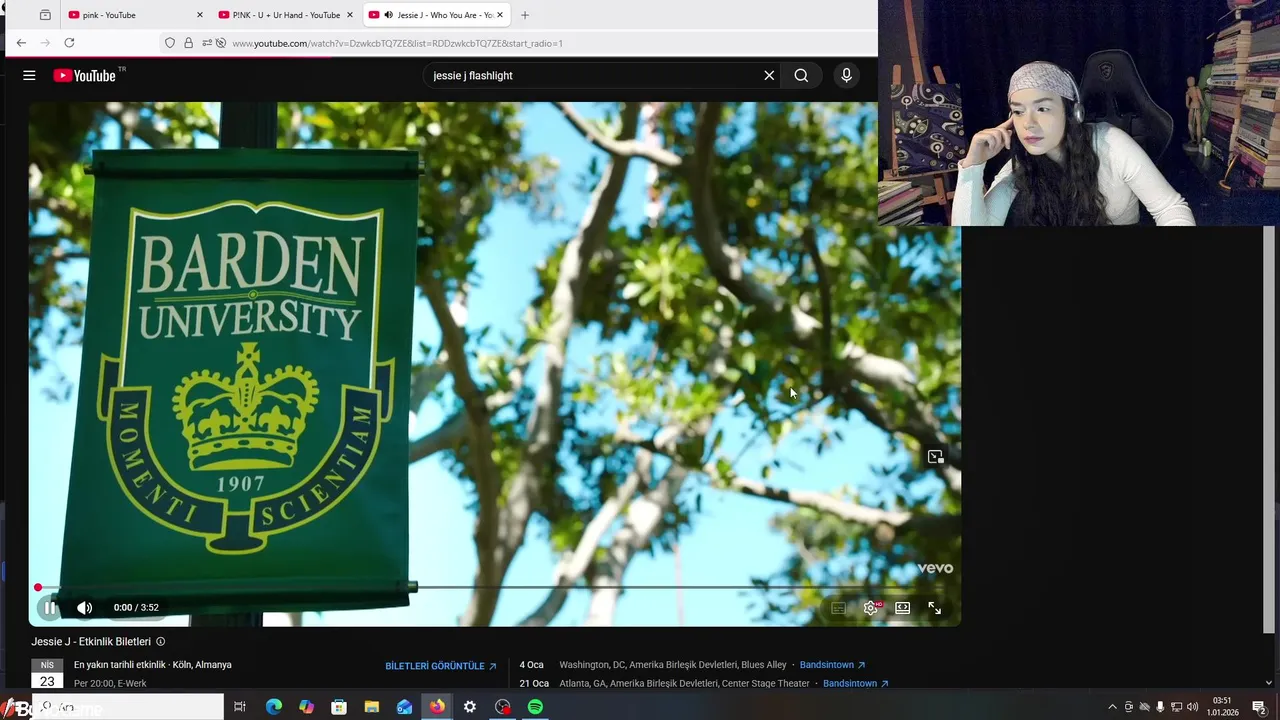Open tray microphone icon
This screenshot has width=1280, height=720.
coord(1160,707)
